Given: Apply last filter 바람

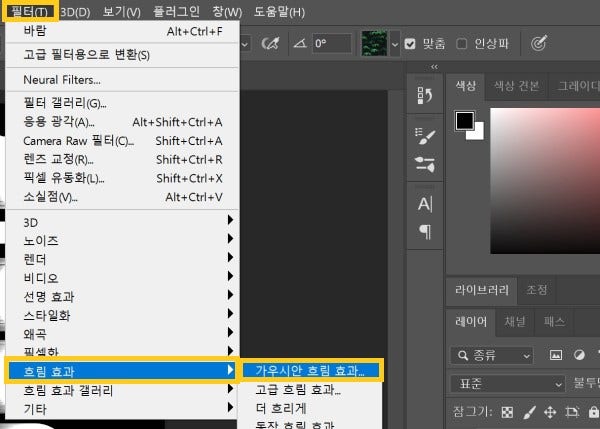Looking at the screenshot, I should tap(122, 31).
